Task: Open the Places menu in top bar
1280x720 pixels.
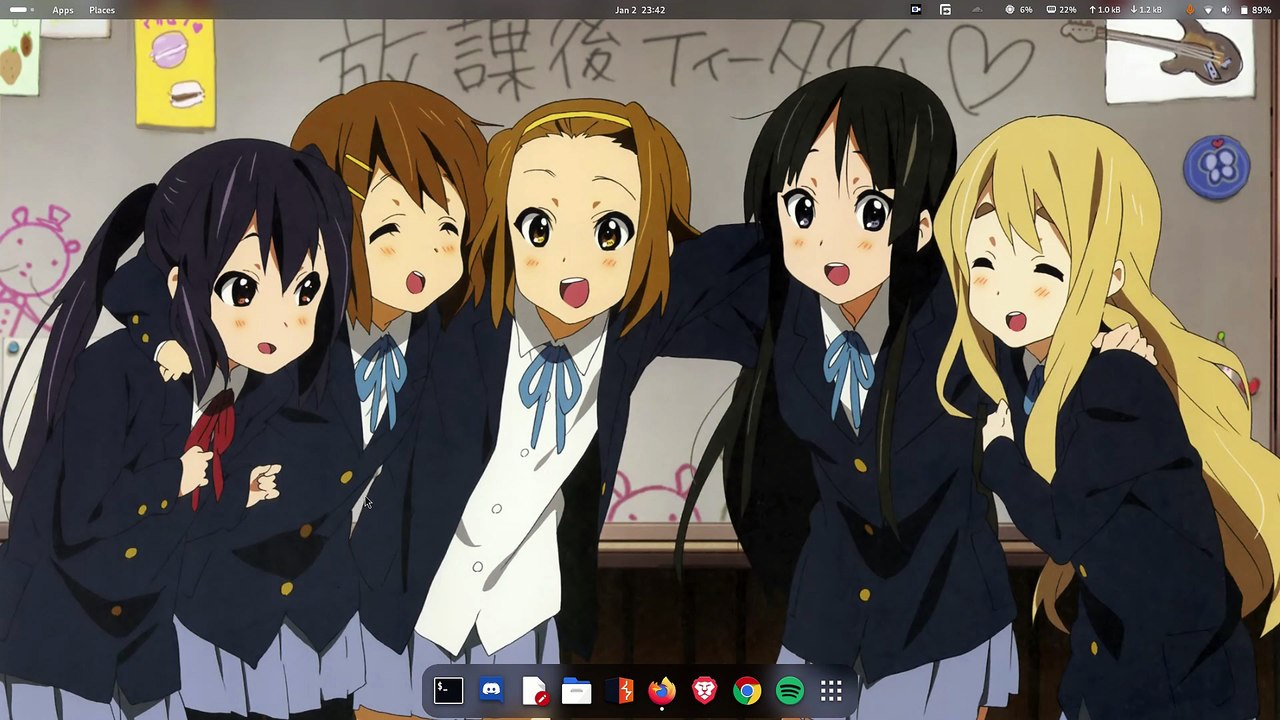Action: coord(102,10)
